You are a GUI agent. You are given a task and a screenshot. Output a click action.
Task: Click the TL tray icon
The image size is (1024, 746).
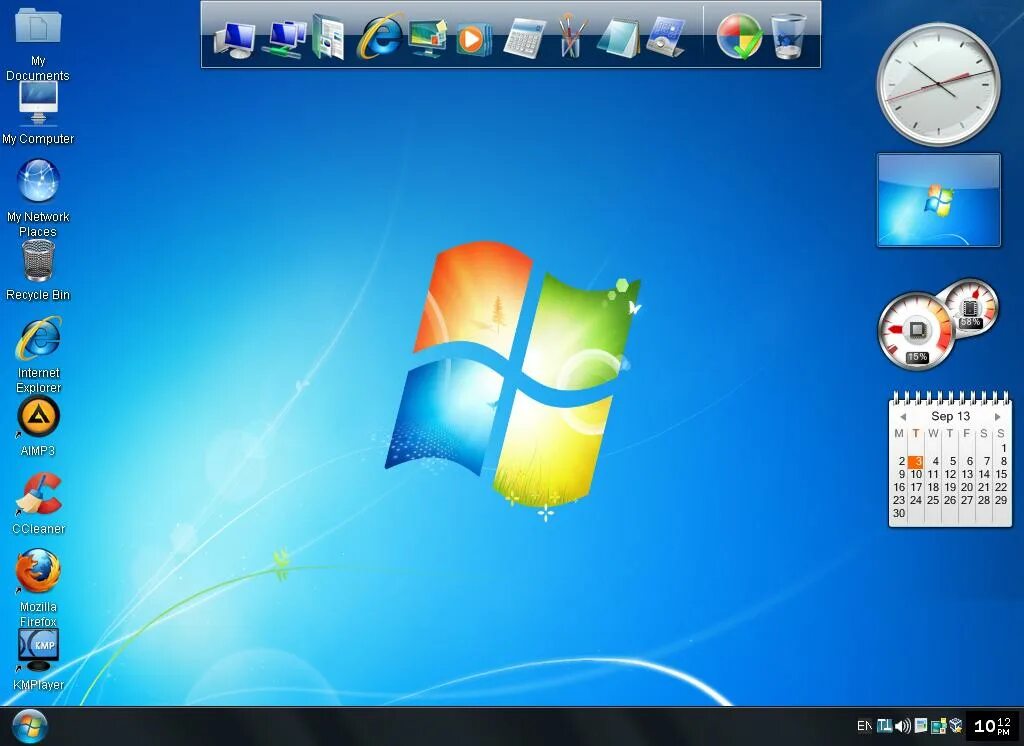884,726
